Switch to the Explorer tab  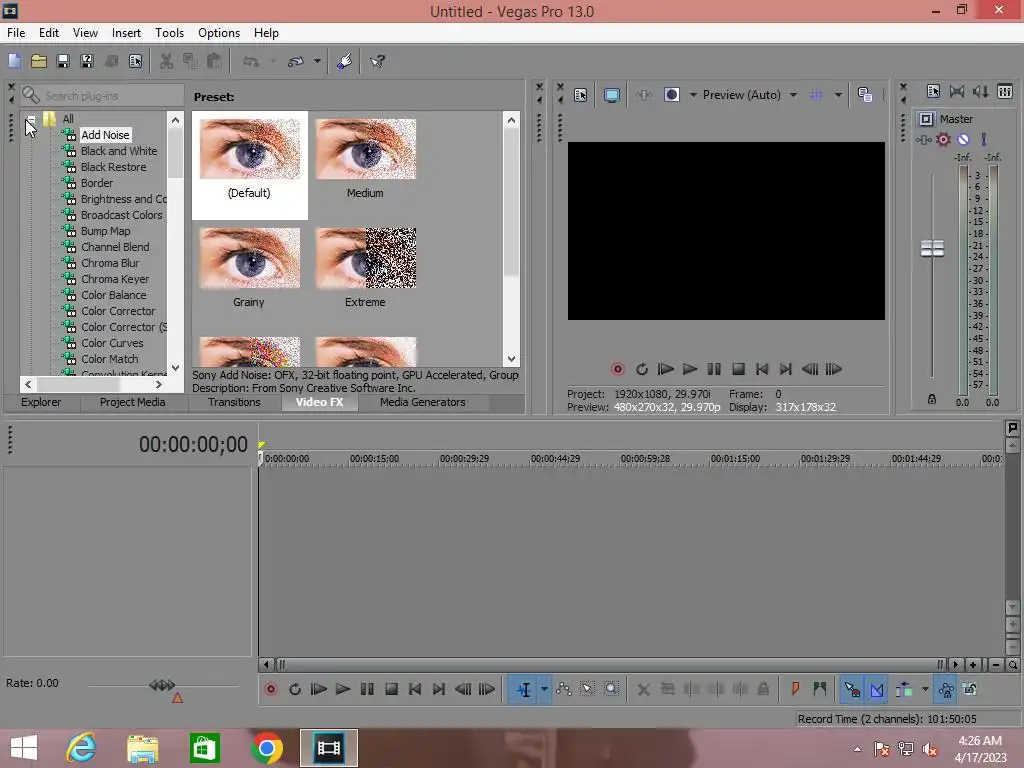(41, 402)
